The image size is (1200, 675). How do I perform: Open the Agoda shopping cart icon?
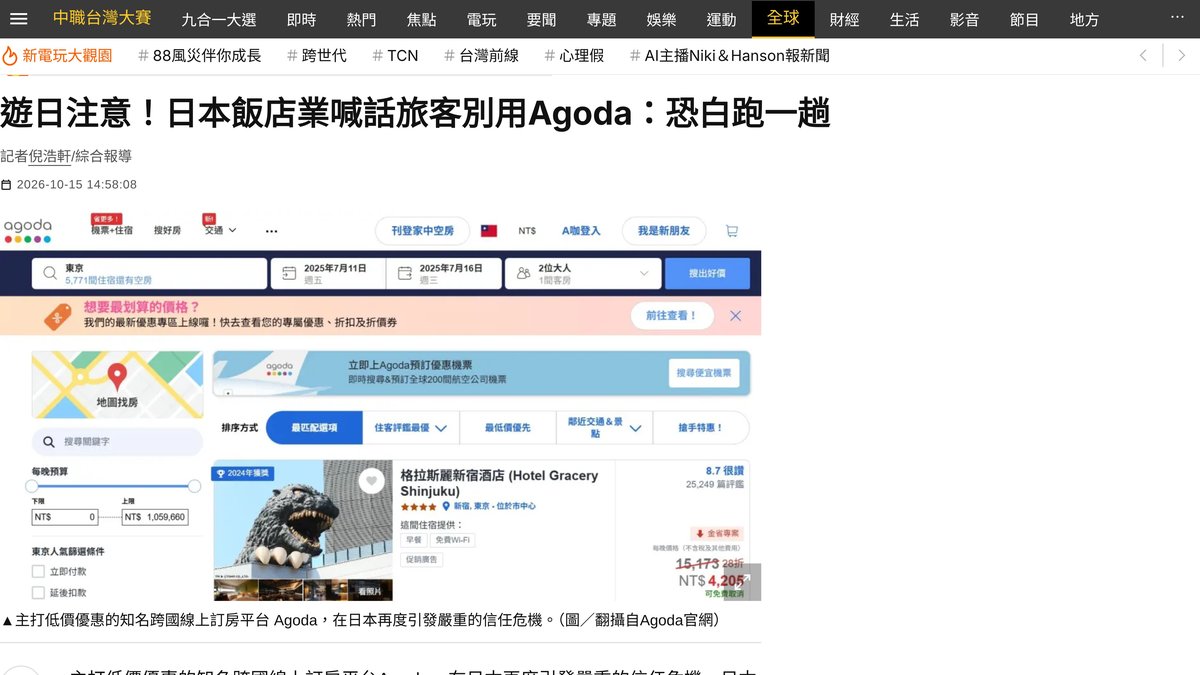coord(731,231)
